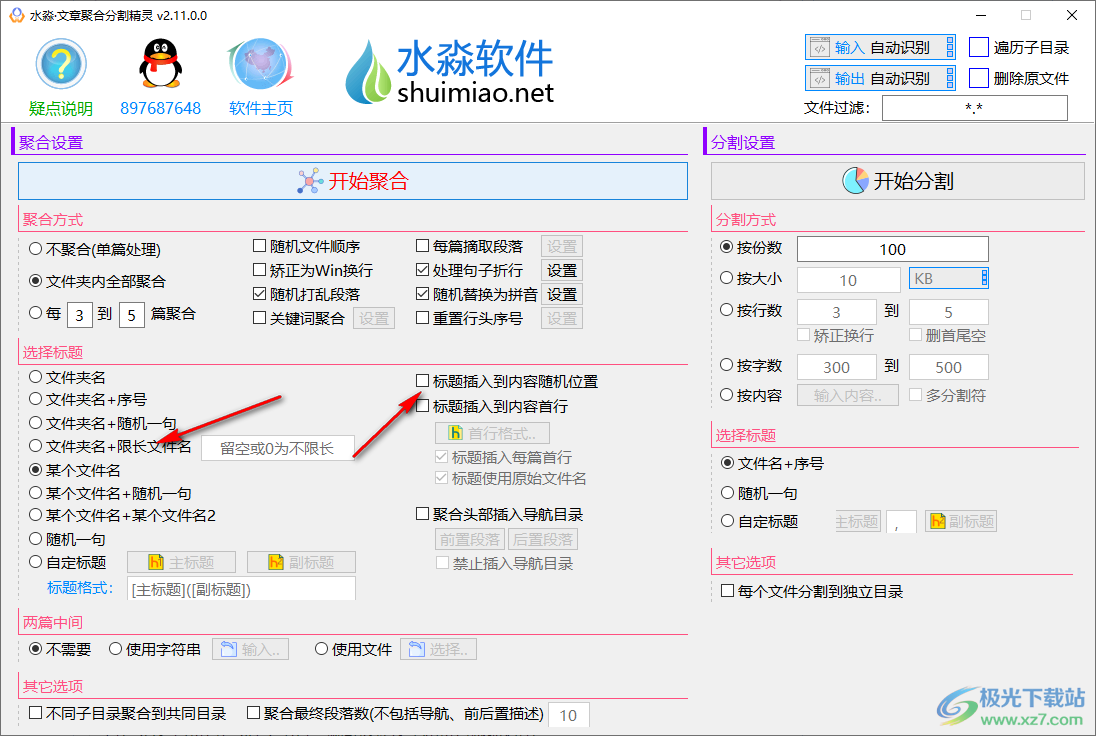Click 设置 button next to 处理句子折行
This screenshot has height=736, width=1096.
point(562,270)
